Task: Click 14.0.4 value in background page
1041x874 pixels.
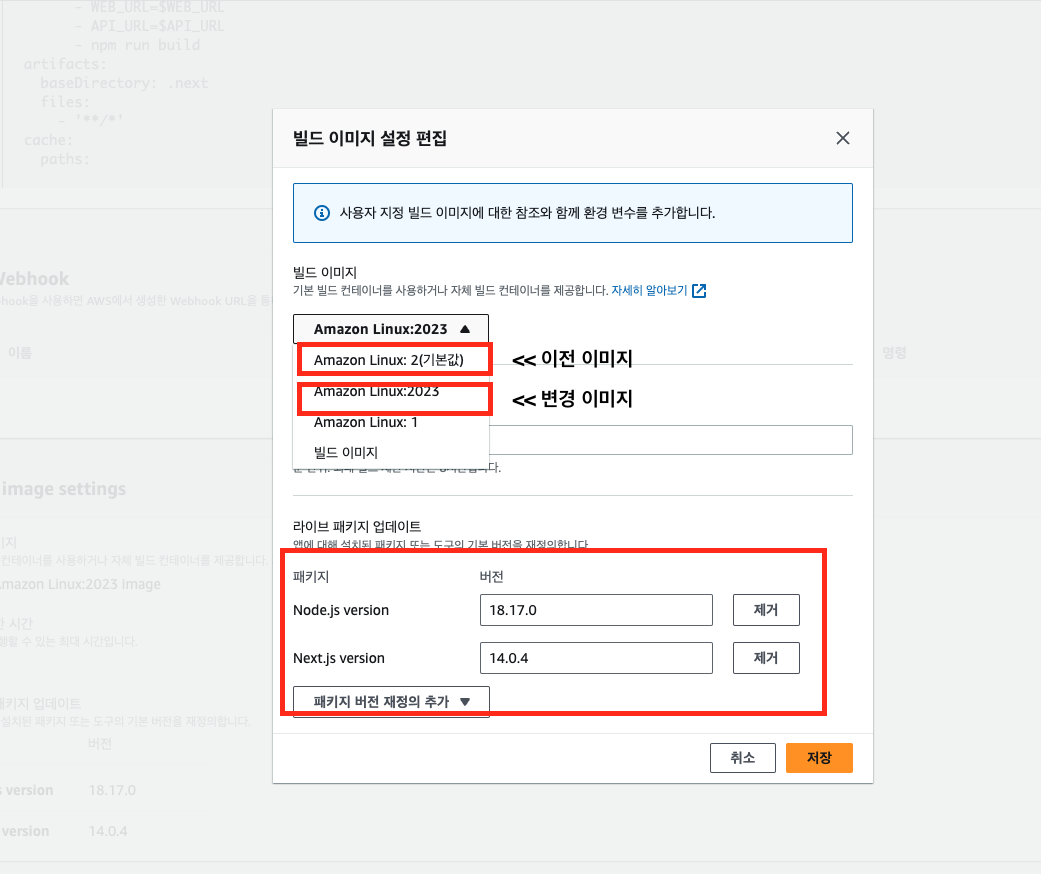Action: (108, 831)
